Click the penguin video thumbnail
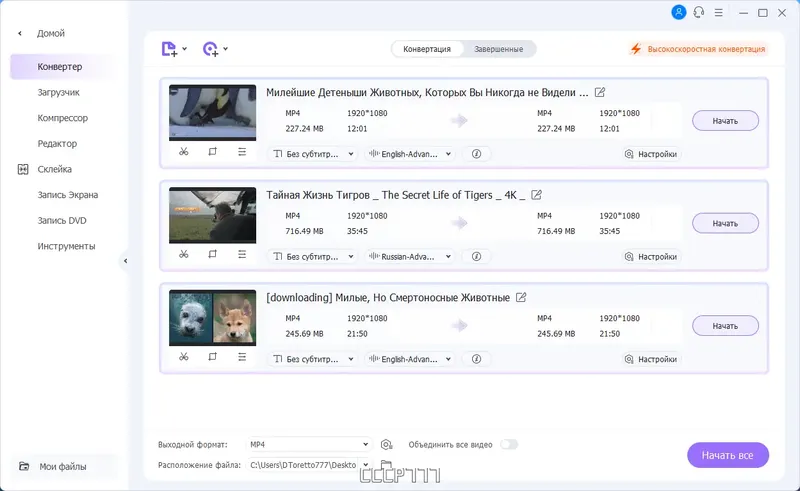 click(212, 112)
